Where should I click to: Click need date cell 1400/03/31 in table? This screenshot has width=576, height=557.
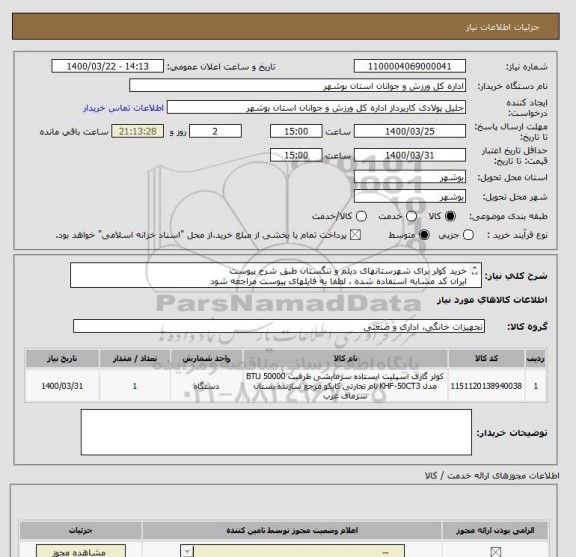coord(62,386)
